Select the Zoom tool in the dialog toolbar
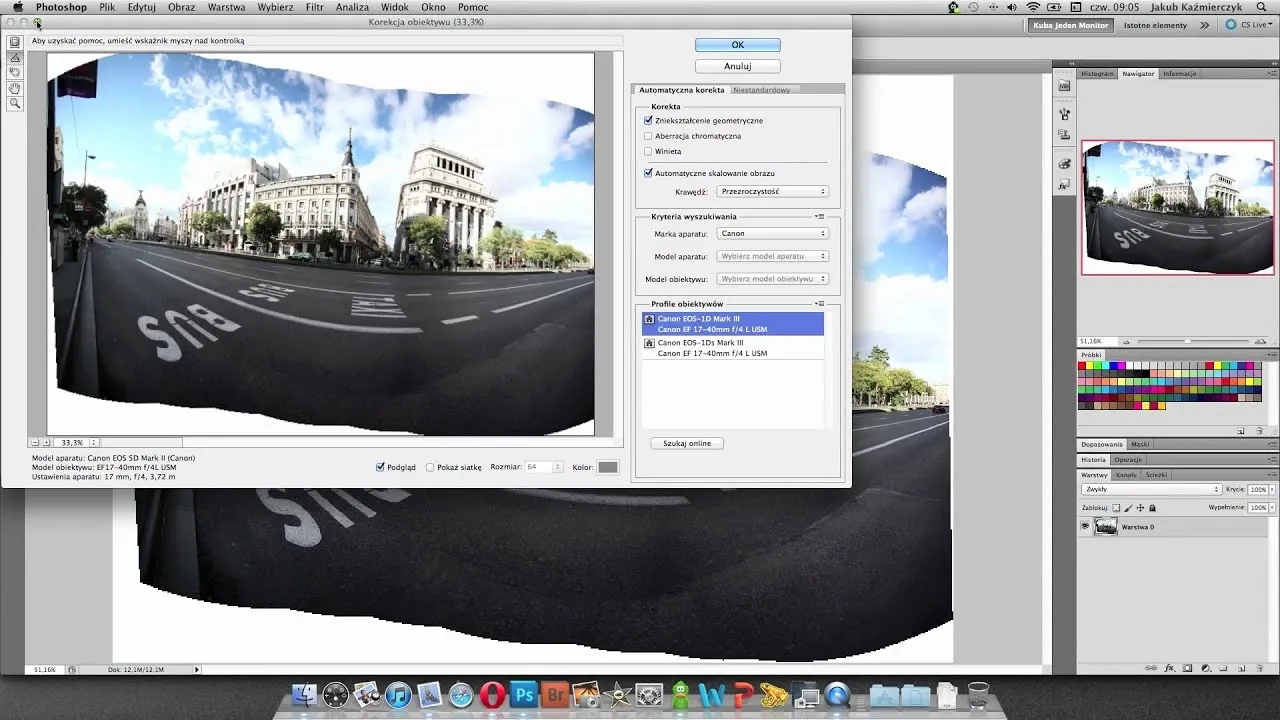 (14, 103)
